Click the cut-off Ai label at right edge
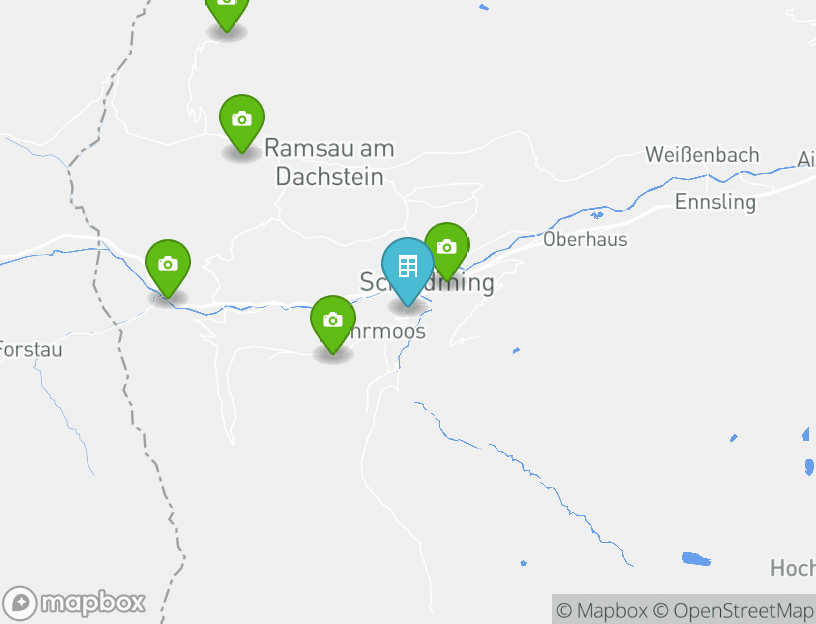This screenshot has width=816, height=624. click(x=807, y=159)
